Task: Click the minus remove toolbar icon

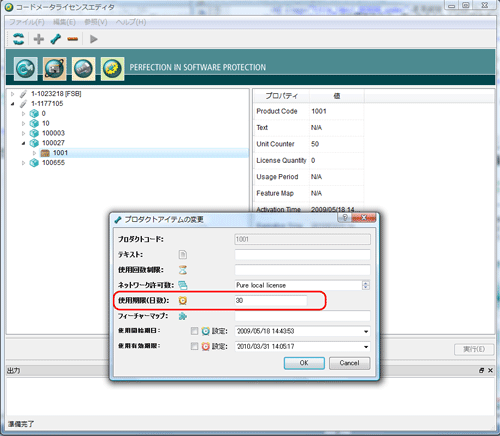Action: pyautogui.click(x=72, y=39)
